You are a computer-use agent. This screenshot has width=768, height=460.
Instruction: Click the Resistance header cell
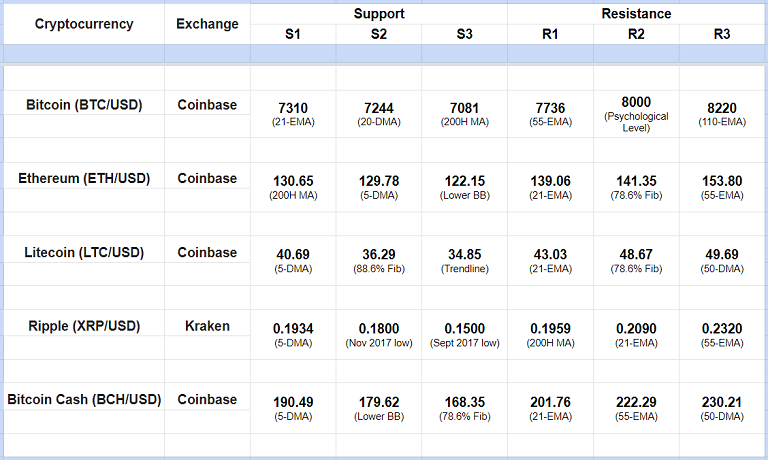coord(636,14)
